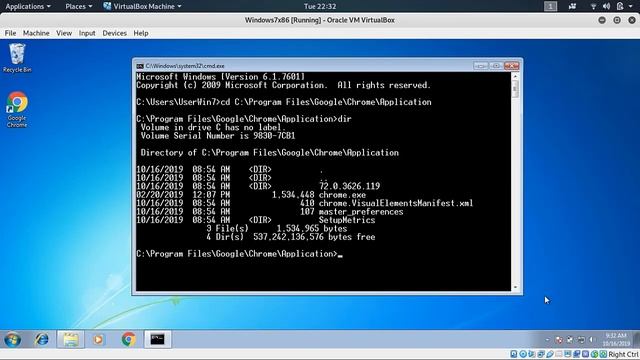Click the master_preferences file entry
The image size is (640, 360).
pos(361,211)
